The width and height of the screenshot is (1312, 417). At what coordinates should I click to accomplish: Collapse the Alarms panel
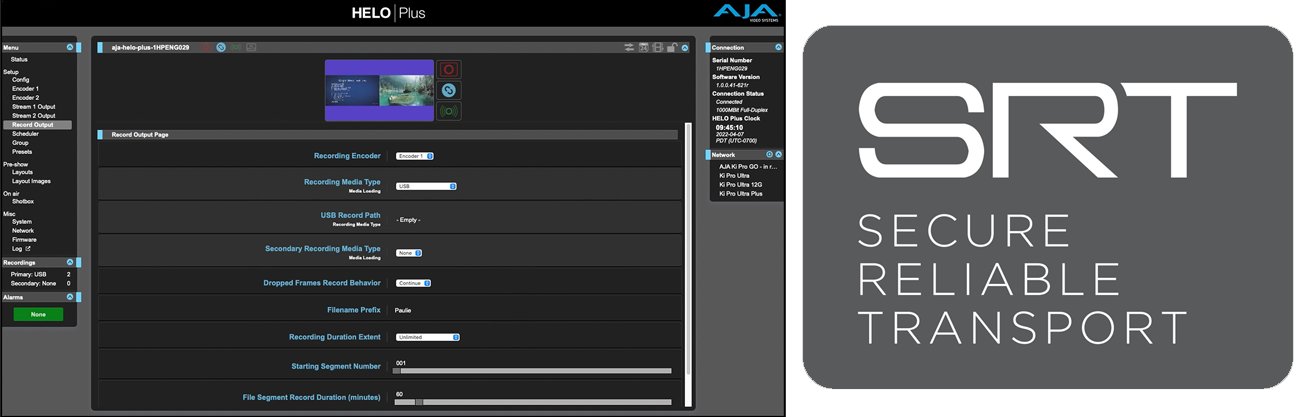(69, 297)
